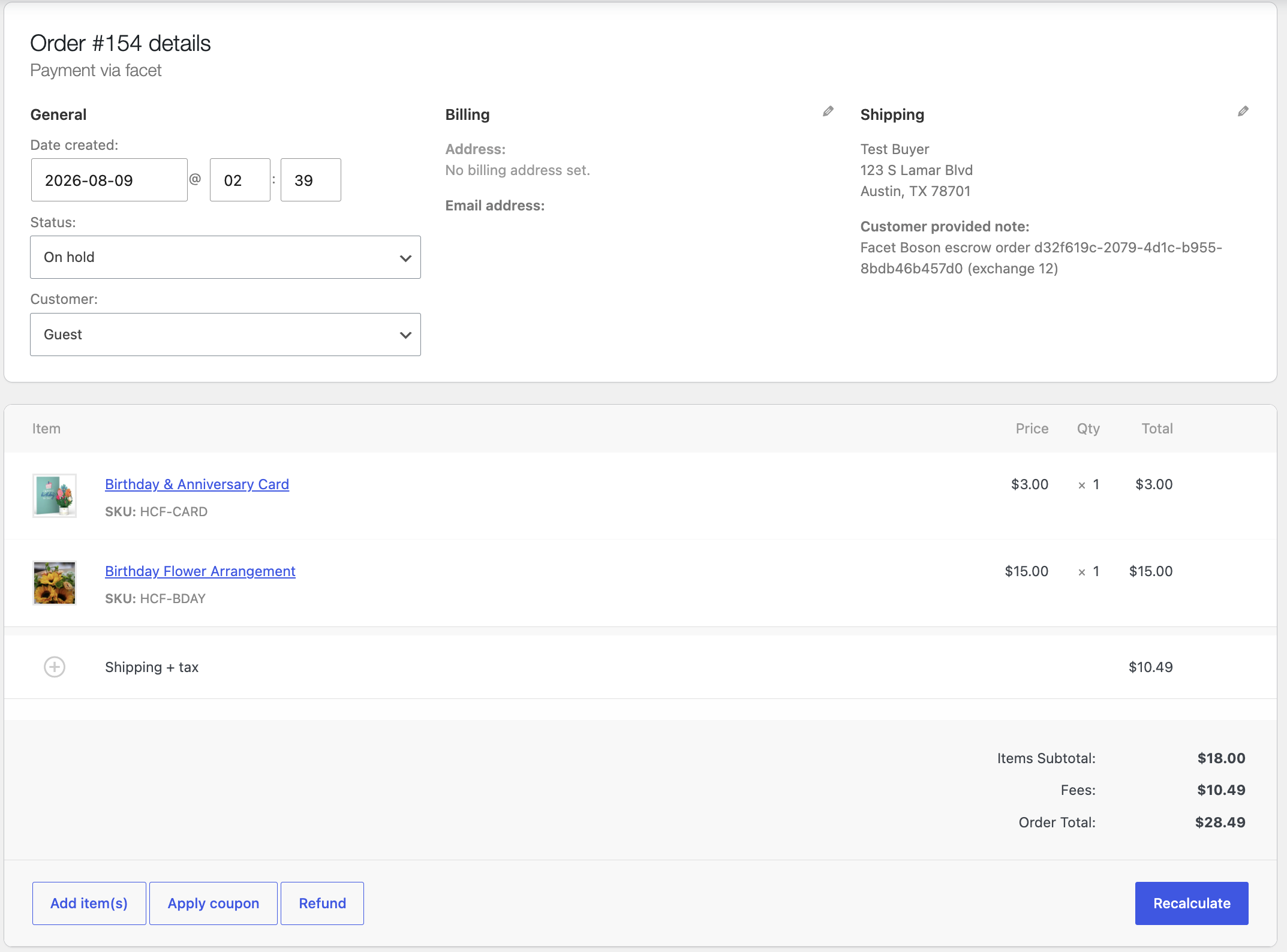Screen dimensions: 1287x952
Task: Click the Shipping + tax label
Action: pyautogui.click(x=152, y=667)
